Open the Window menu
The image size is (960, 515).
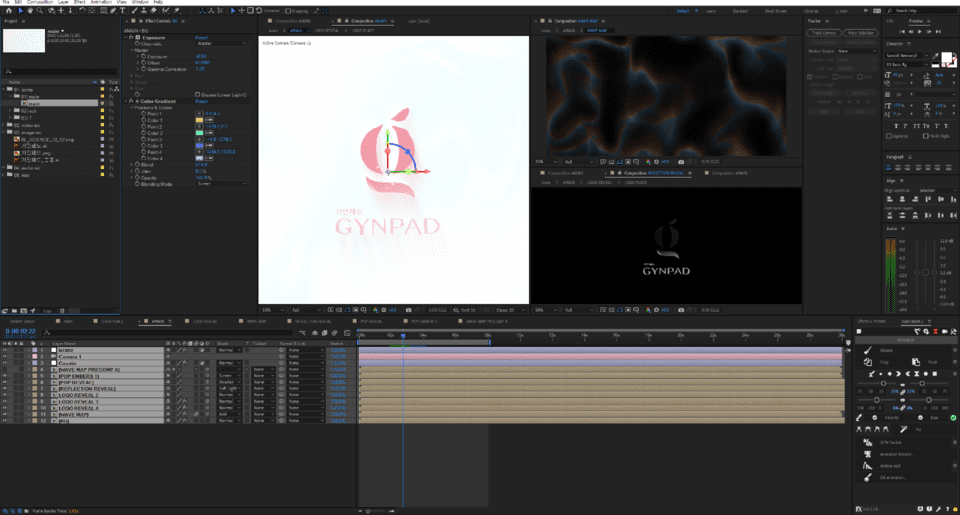click(140, 2)
